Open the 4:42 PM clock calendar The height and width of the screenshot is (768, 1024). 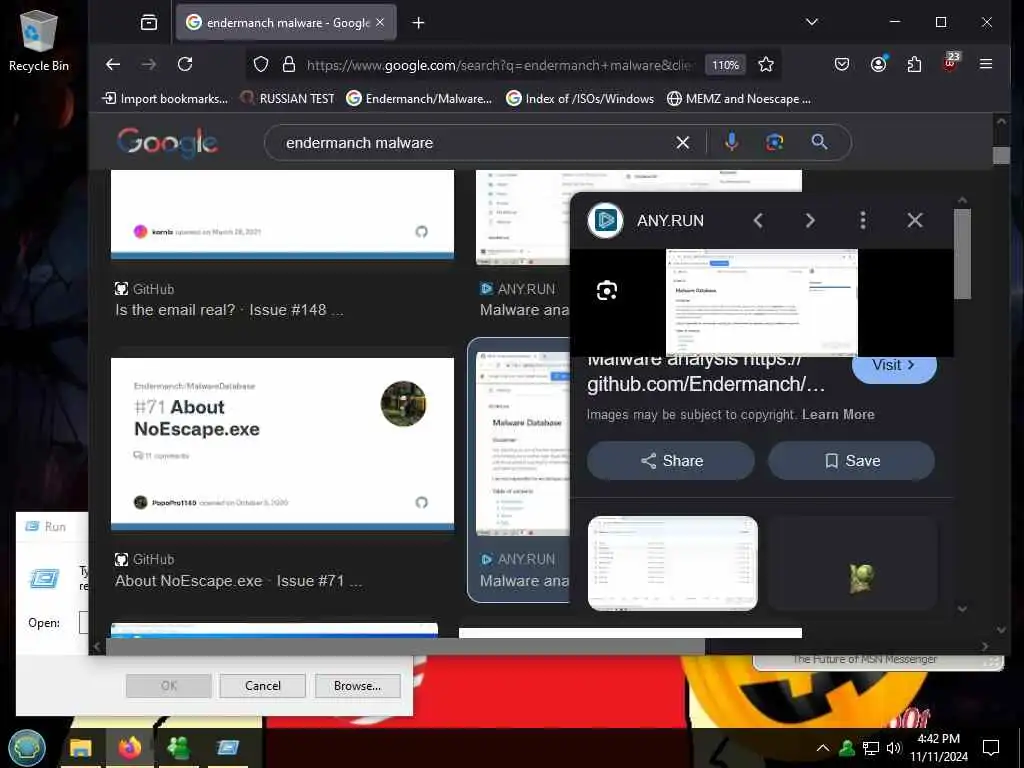938,748
